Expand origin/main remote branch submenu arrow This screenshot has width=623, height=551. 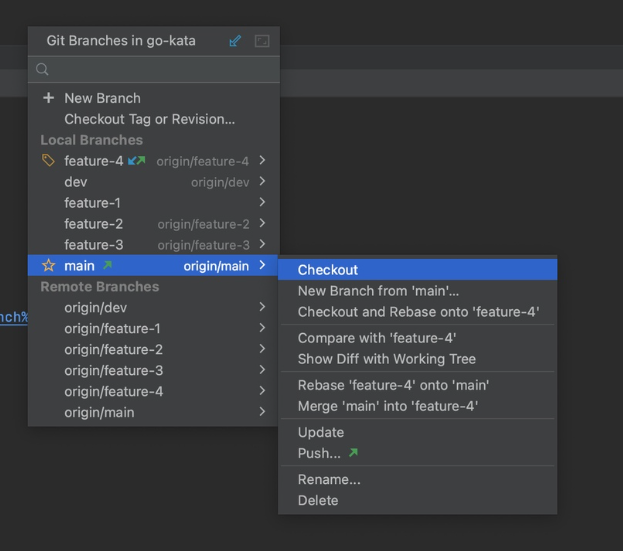point(262,412)
